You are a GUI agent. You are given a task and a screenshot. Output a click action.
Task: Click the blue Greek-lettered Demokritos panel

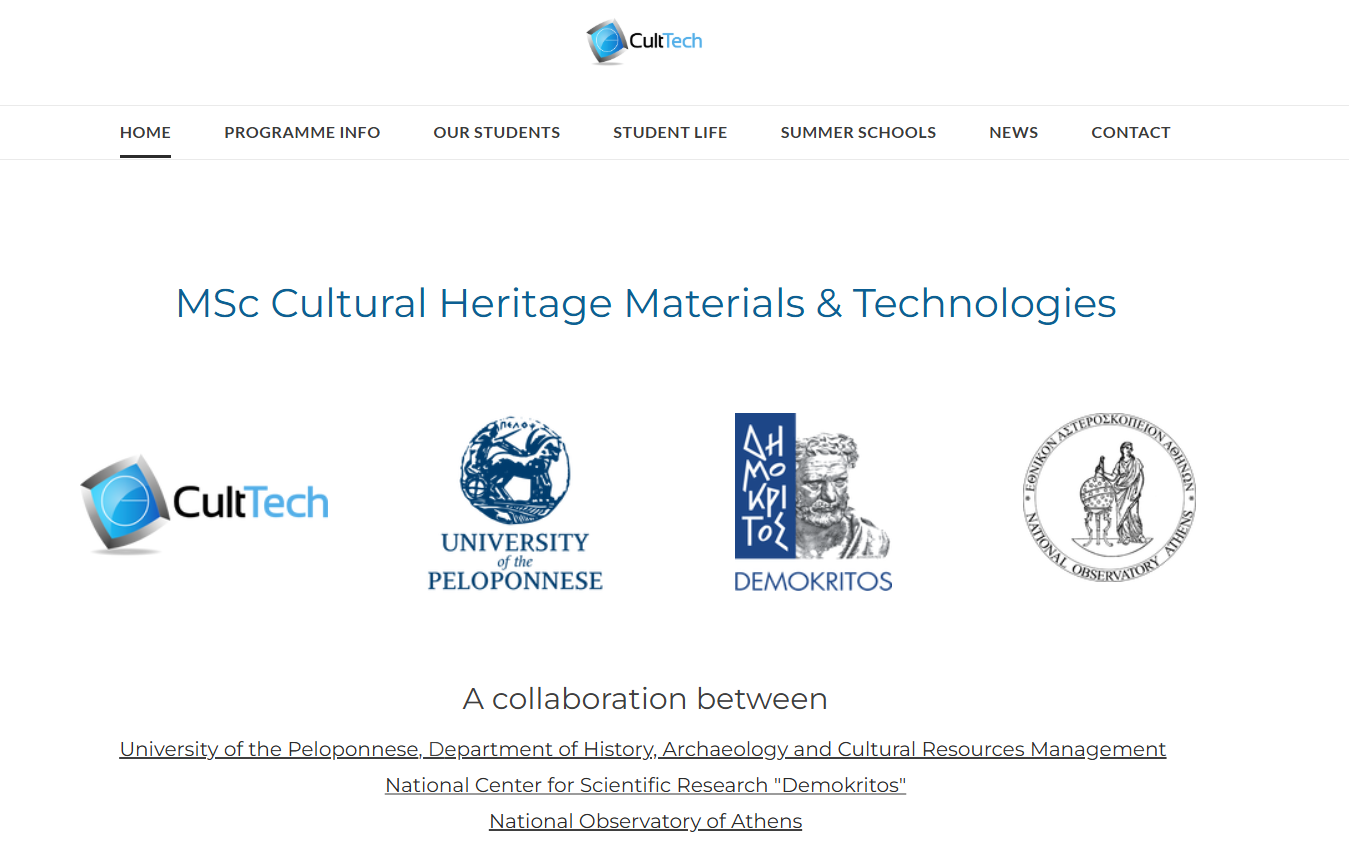[x=765, y=485]
